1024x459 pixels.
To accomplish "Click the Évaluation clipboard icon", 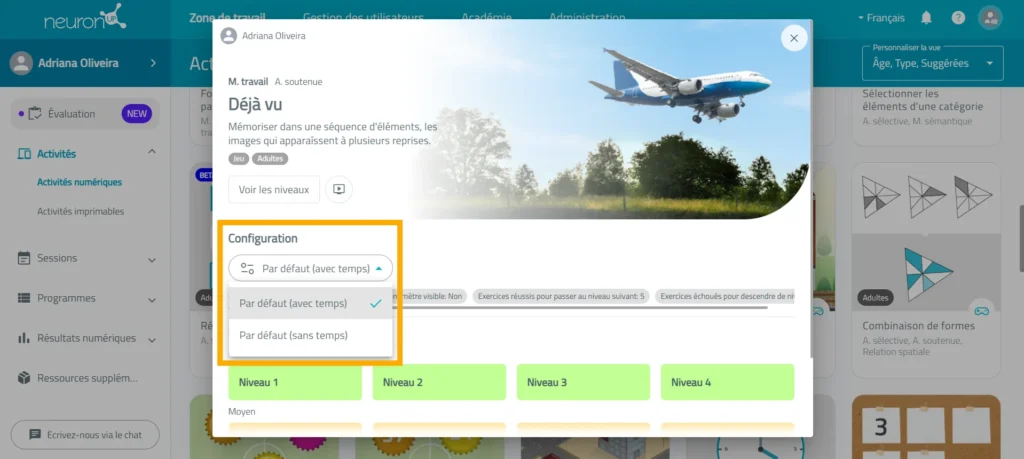I will click(x=35, y=114).
